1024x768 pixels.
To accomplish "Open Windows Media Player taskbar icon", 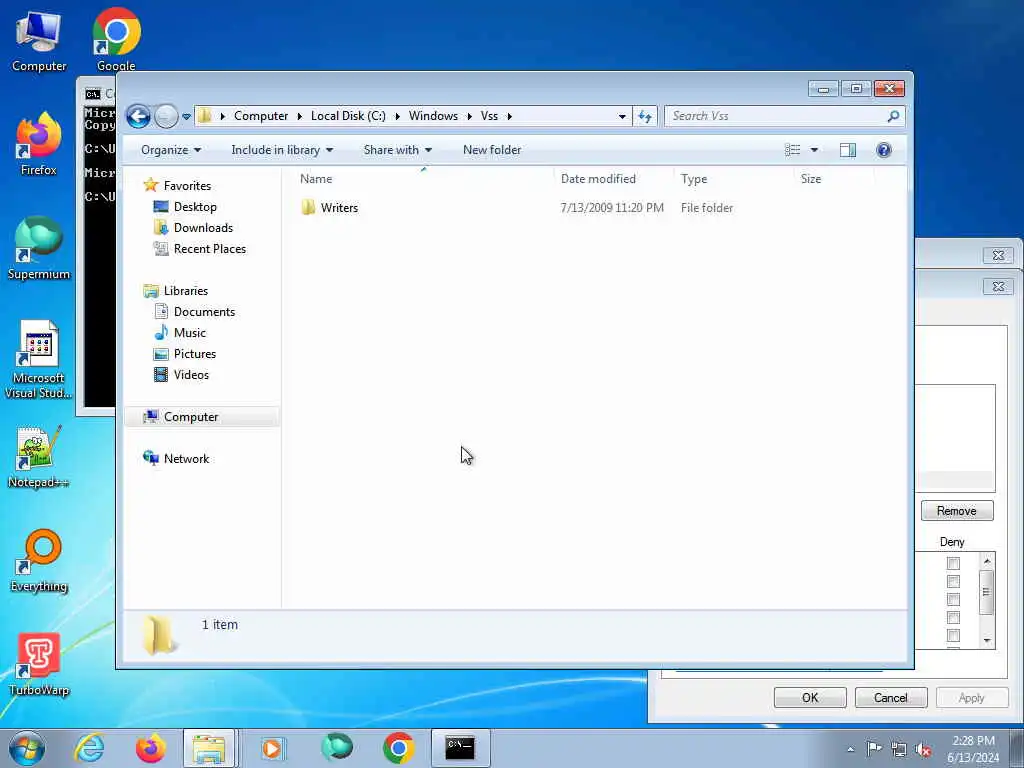I will [x=272, y=748].
